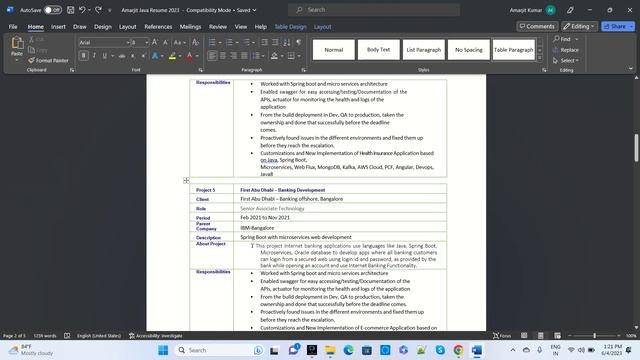640x360 pixels.
Task: Click the Line Spacing icon
Action: click(x=256, y=56)
